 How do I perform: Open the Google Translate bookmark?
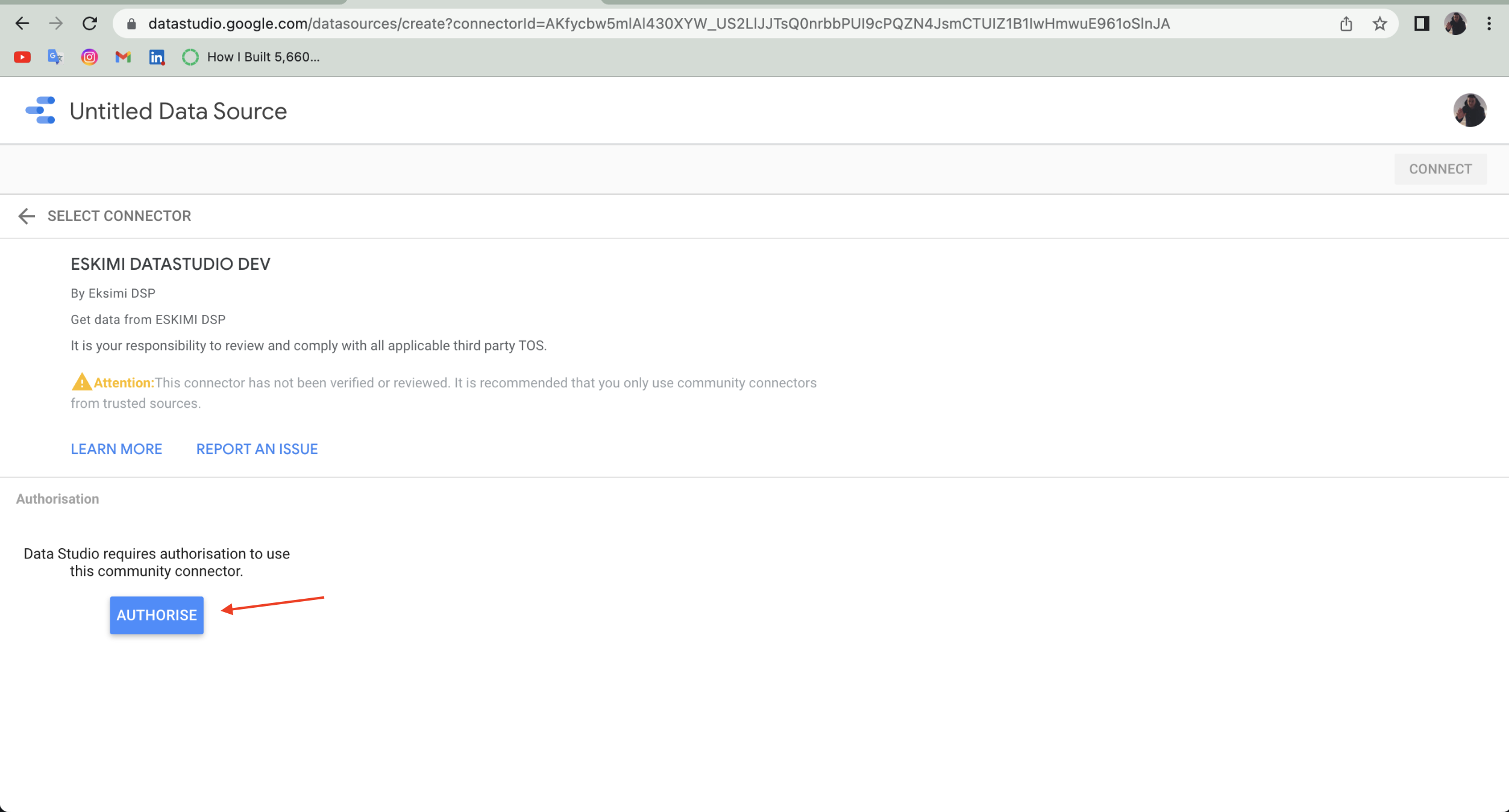coord(55,57)
